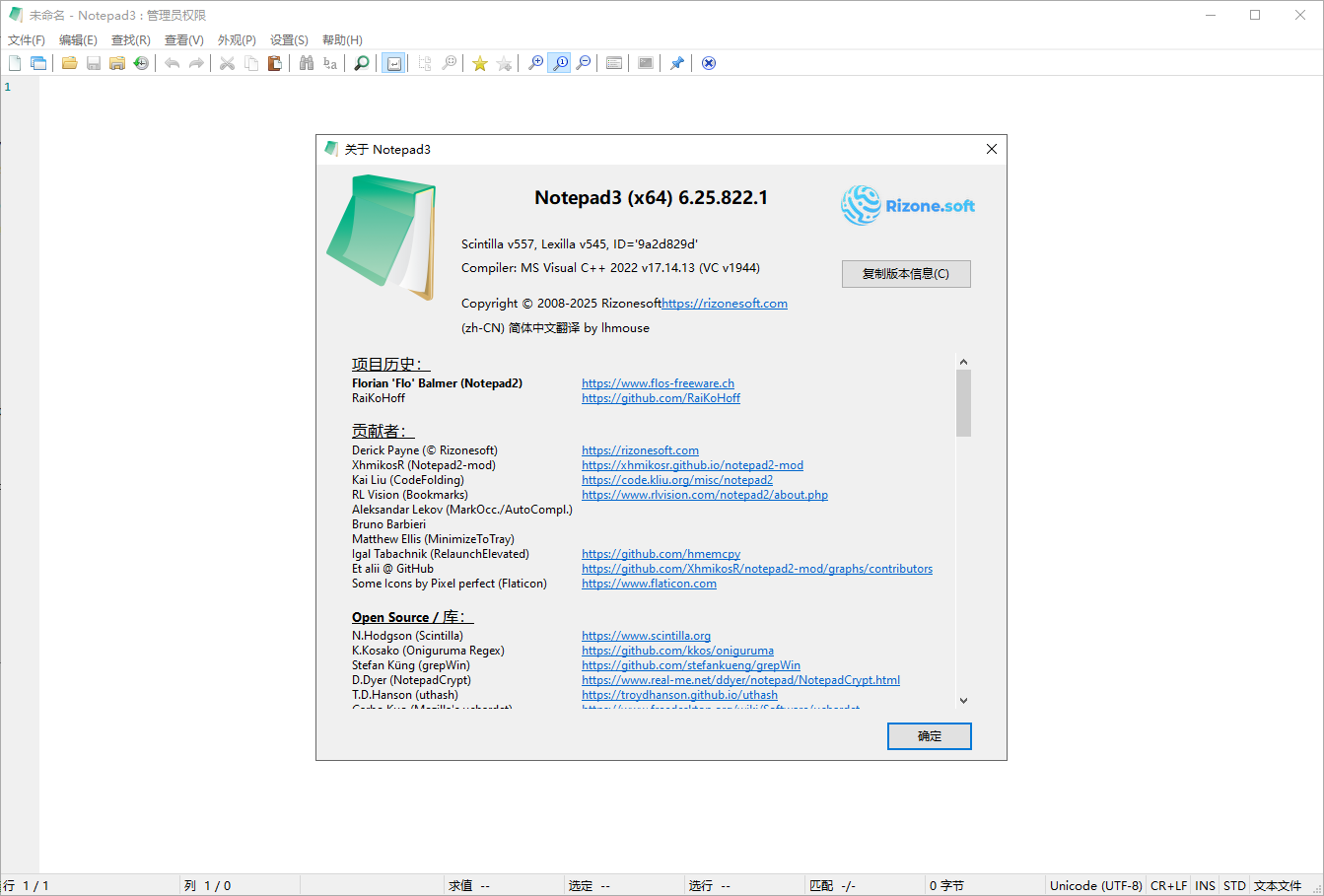The image size is (1324, 896).
Task: Toggle the Word Wrap toolbar button
Action: click(x=393, y=63)
